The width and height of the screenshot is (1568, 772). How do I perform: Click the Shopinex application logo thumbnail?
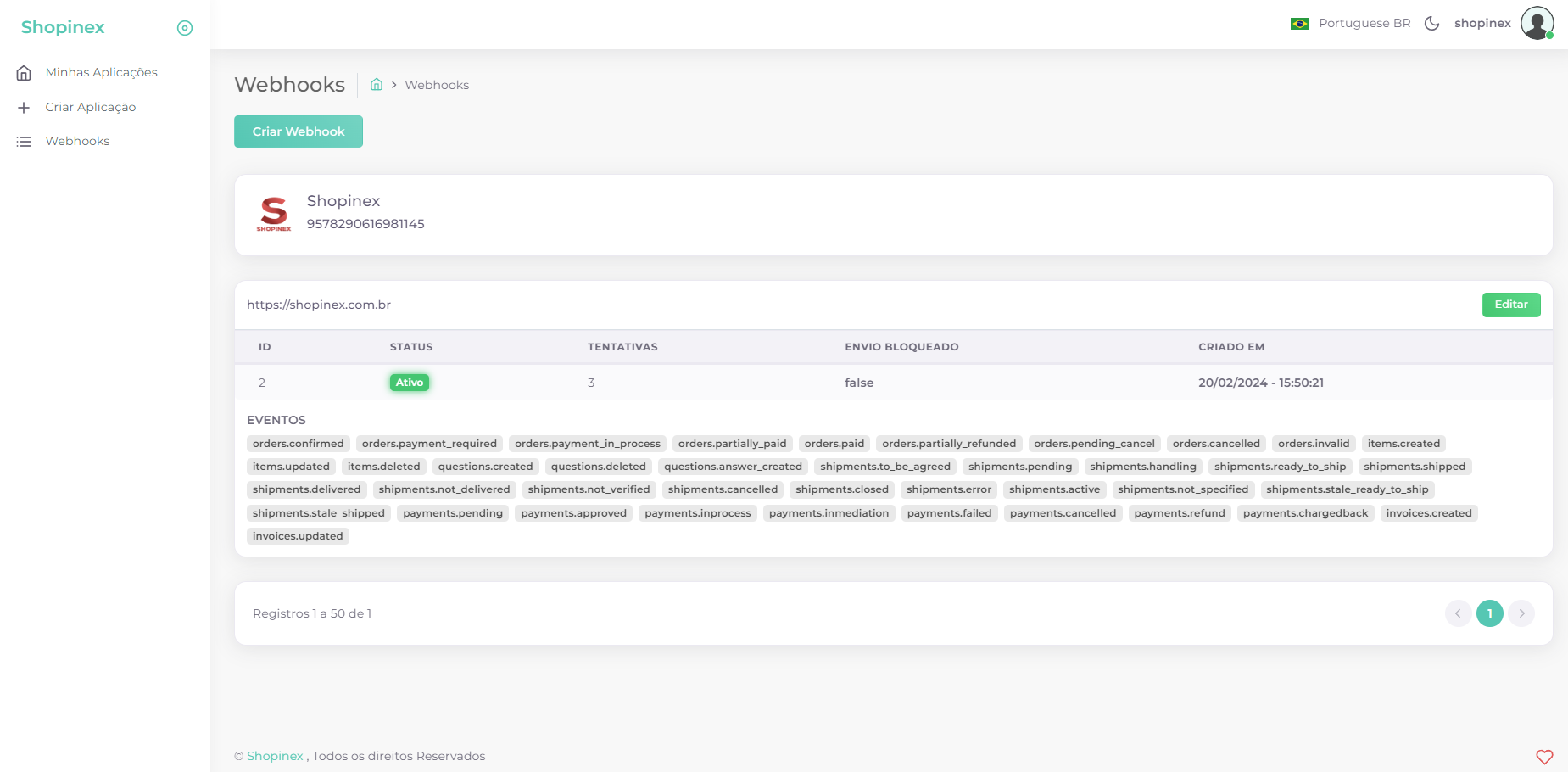pyautogui.click(x=274, y=215)
